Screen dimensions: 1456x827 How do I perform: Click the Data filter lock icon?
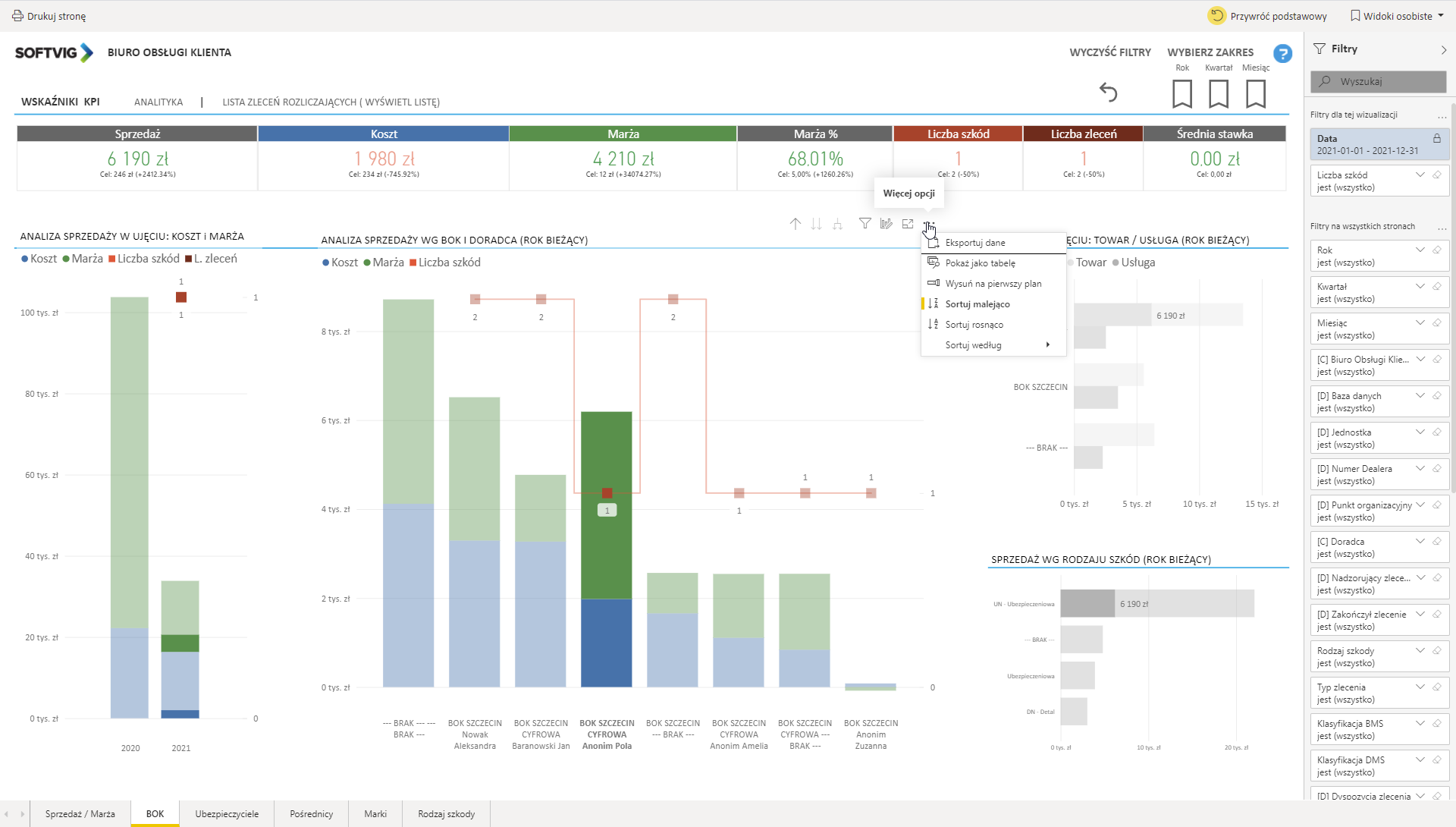click(x=1436, y=138)
